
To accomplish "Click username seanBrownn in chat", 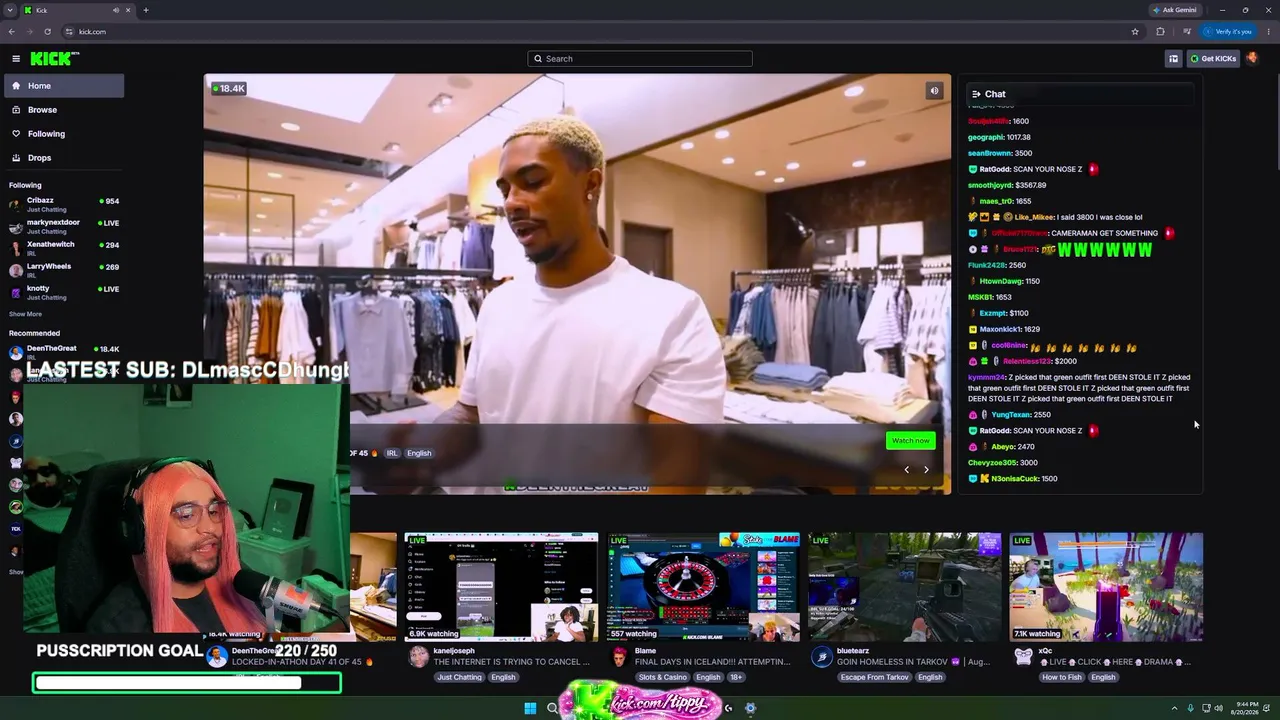I will click(x=990, y=154).
